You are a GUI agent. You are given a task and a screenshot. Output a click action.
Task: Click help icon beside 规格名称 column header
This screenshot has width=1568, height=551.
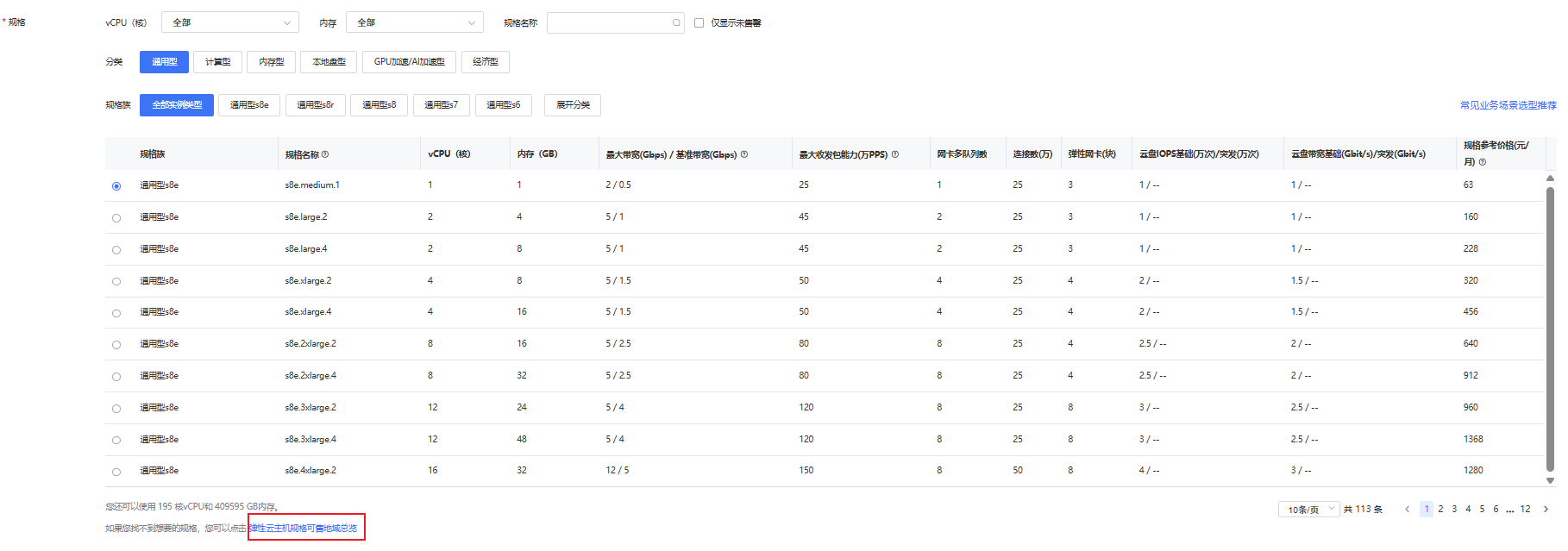[x=325, y=155]
